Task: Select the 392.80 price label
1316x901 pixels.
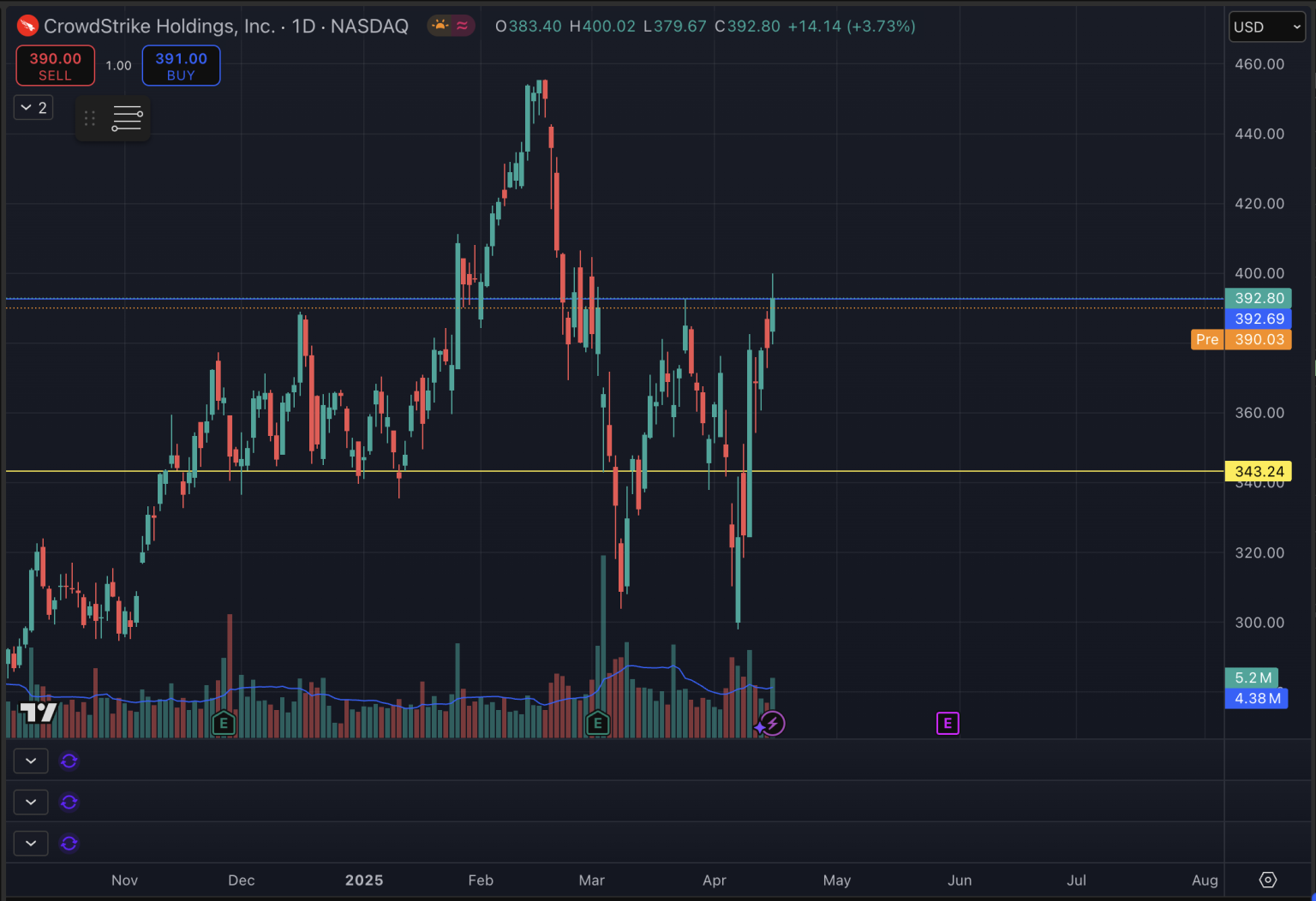Action: click(x=1258, y=298)
